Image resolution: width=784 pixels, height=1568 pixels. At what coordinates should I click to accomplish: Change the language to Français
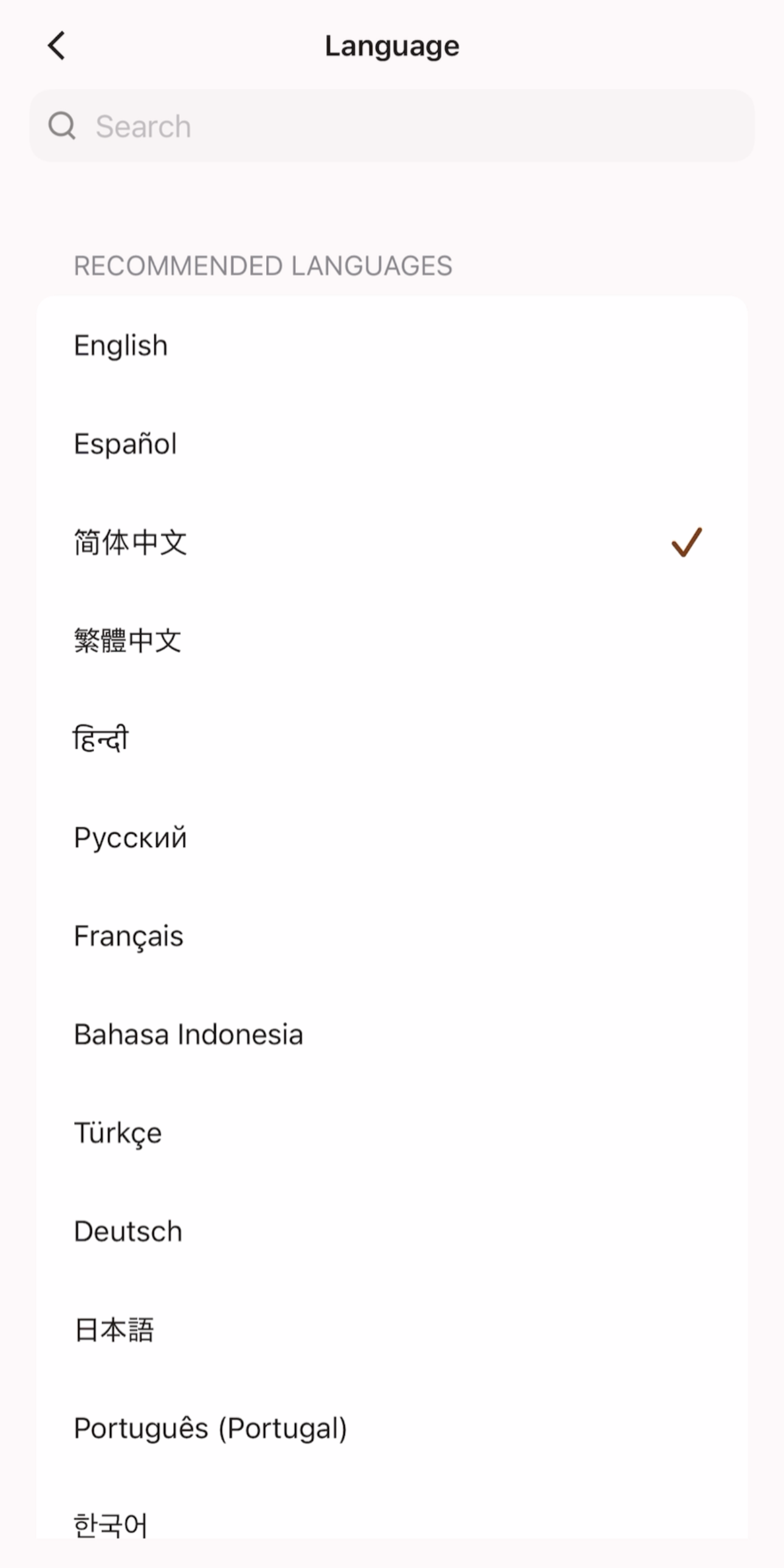tap(128, 935)
